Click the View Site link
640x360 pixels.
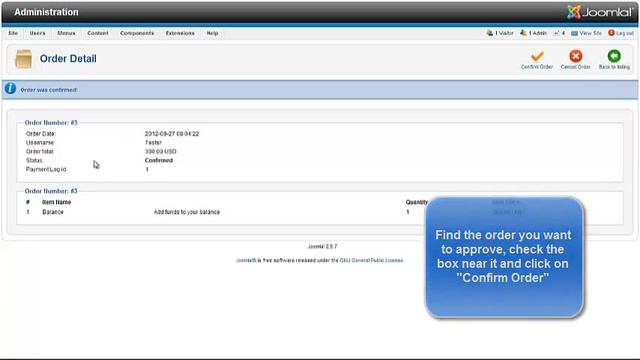tap(587, 33)
